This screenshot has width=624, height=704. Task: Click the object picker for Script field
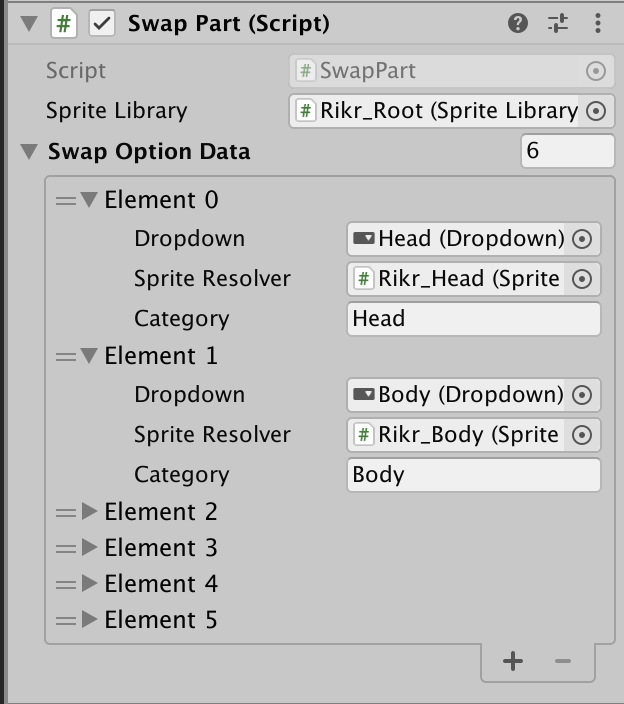(596, 71)
